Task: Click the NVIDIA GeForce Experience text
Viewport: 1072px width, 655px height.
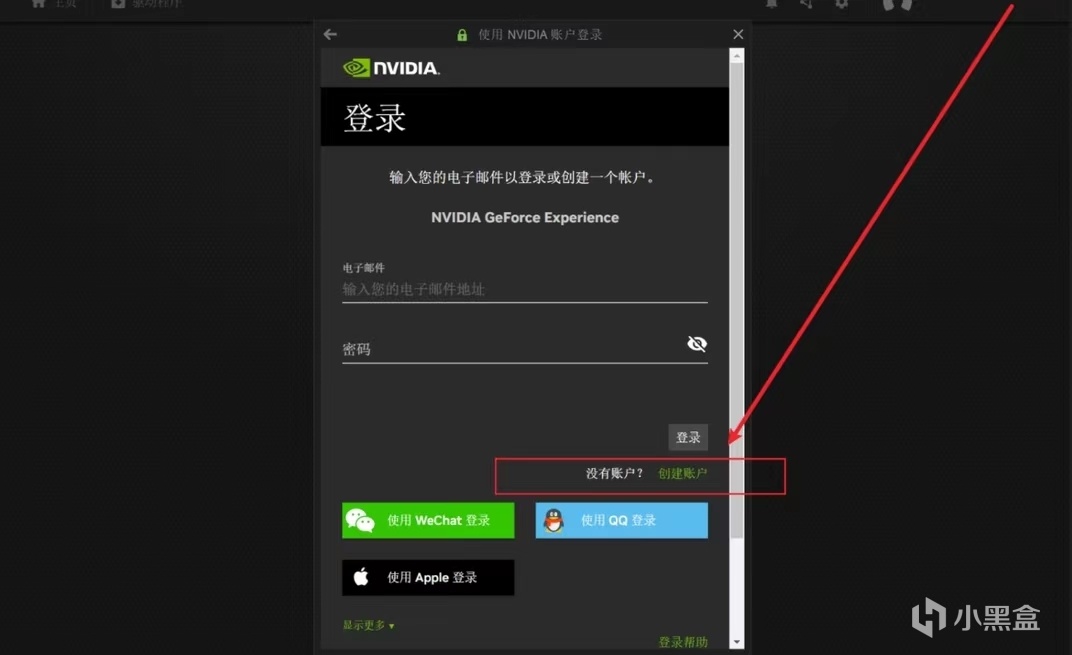Action: pos(525,217)
